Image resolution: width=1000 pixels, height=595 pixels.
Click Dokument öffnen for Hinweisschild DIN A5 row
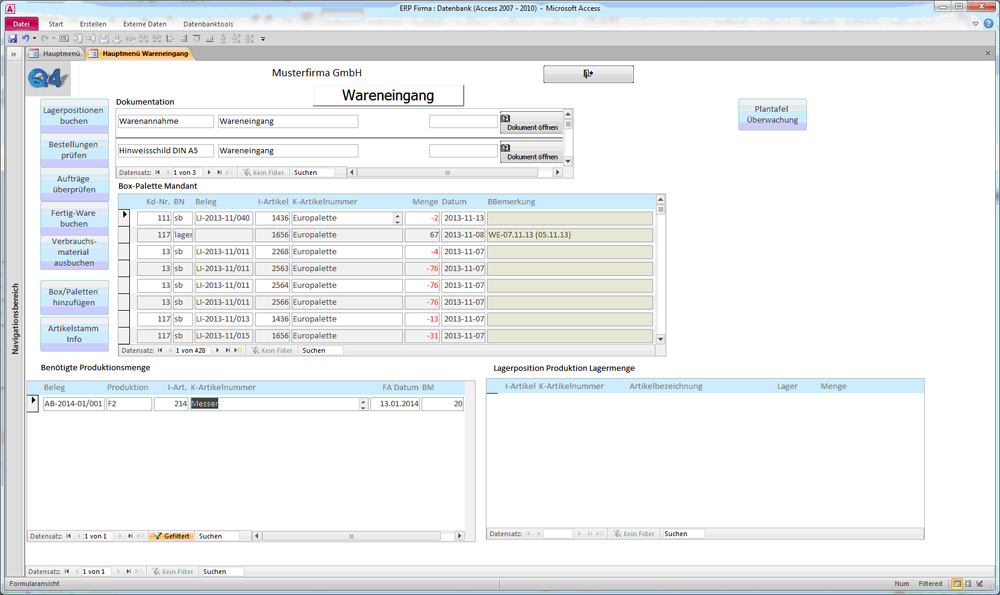point(532,152)
